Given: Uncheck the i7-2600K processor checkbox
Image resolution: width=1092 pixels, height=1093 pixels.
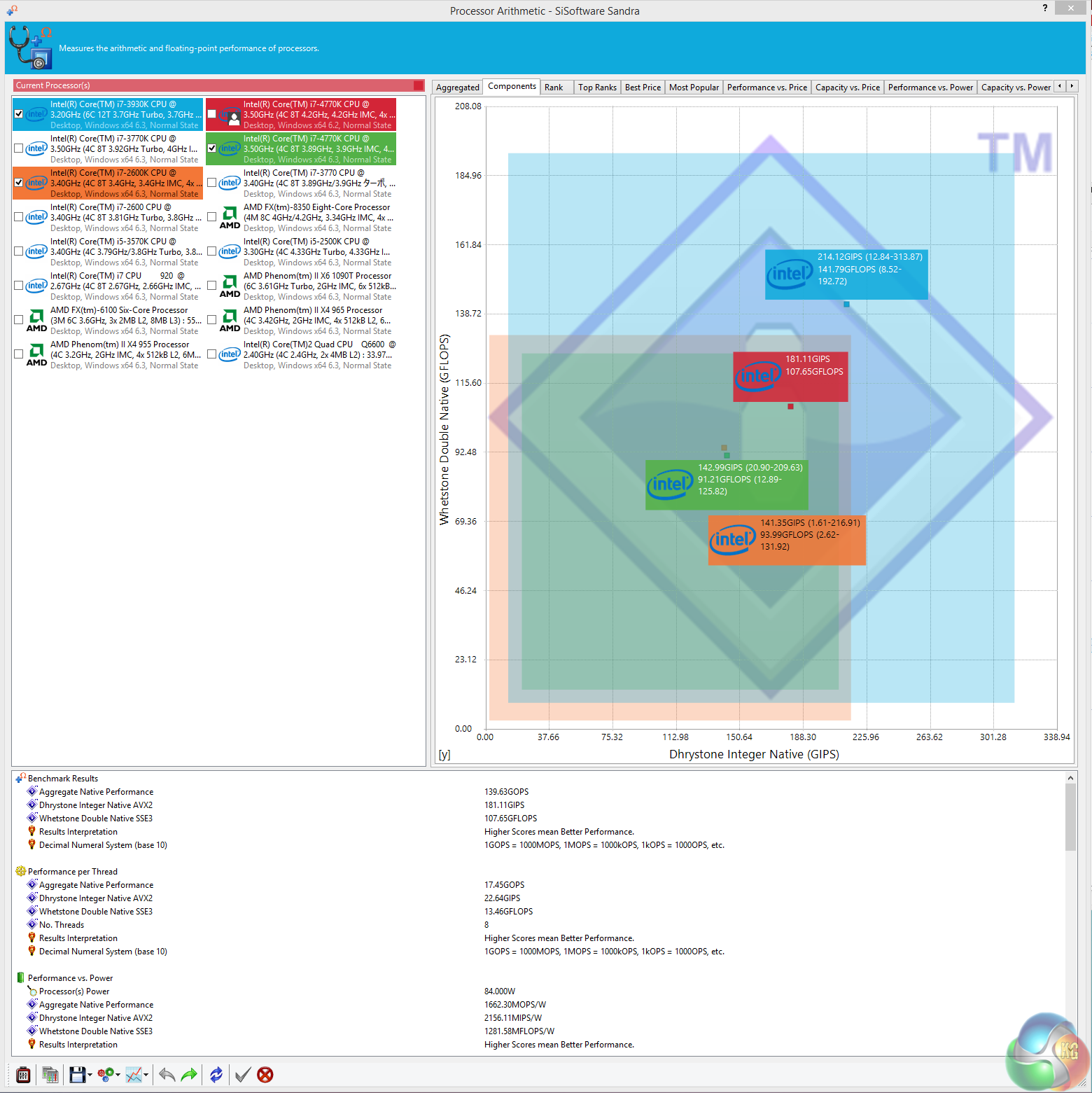Looking at the screenshot, I should [19, 183].
